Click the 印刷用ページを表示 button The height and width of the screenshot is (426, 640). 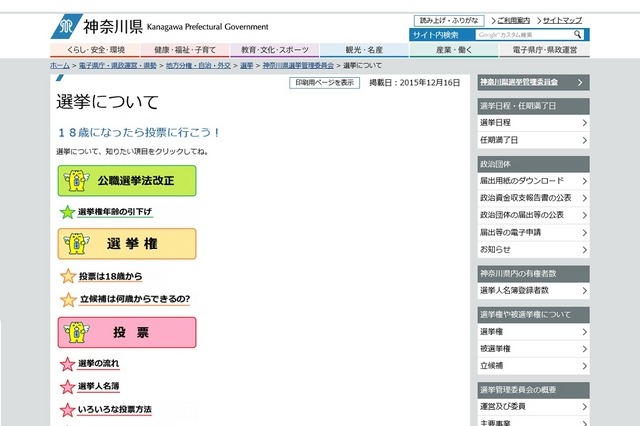pyautogui.click(x=324, y=83)
